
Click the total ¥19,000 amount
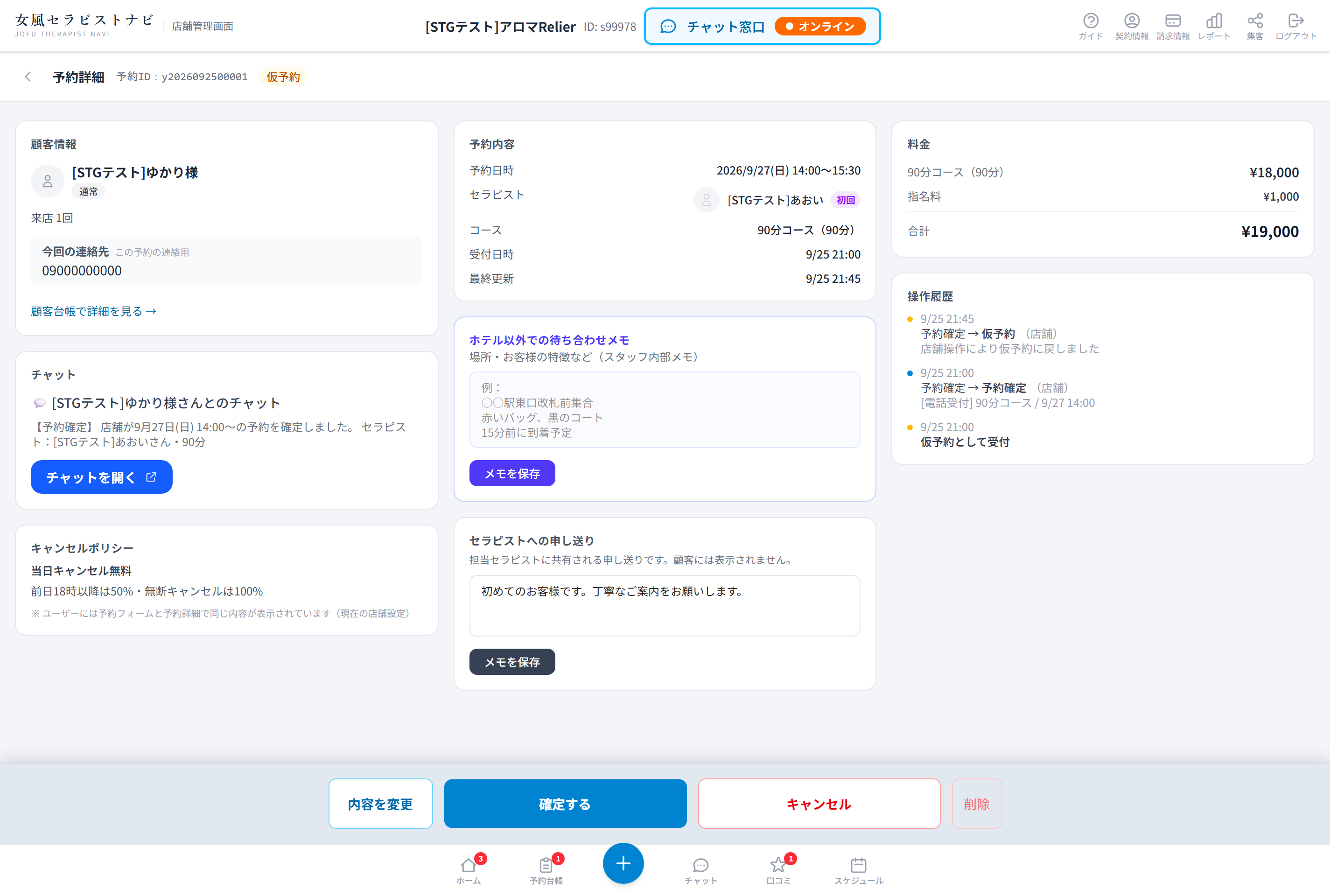tap(1283, 234)
